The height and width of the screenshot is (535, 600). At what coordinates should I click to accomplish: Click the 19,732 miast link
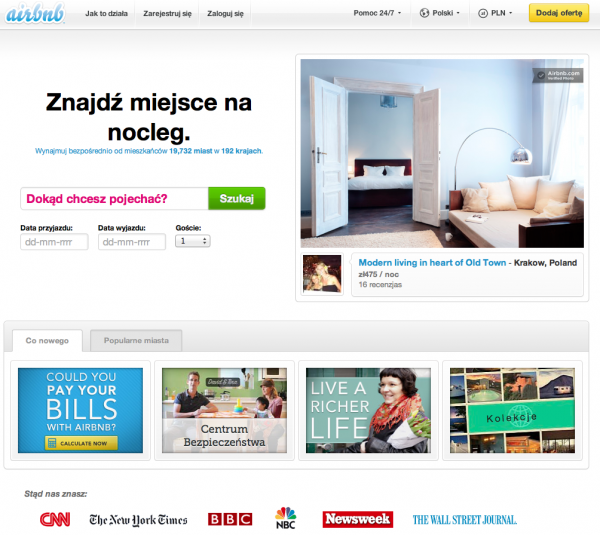point(191,151)
